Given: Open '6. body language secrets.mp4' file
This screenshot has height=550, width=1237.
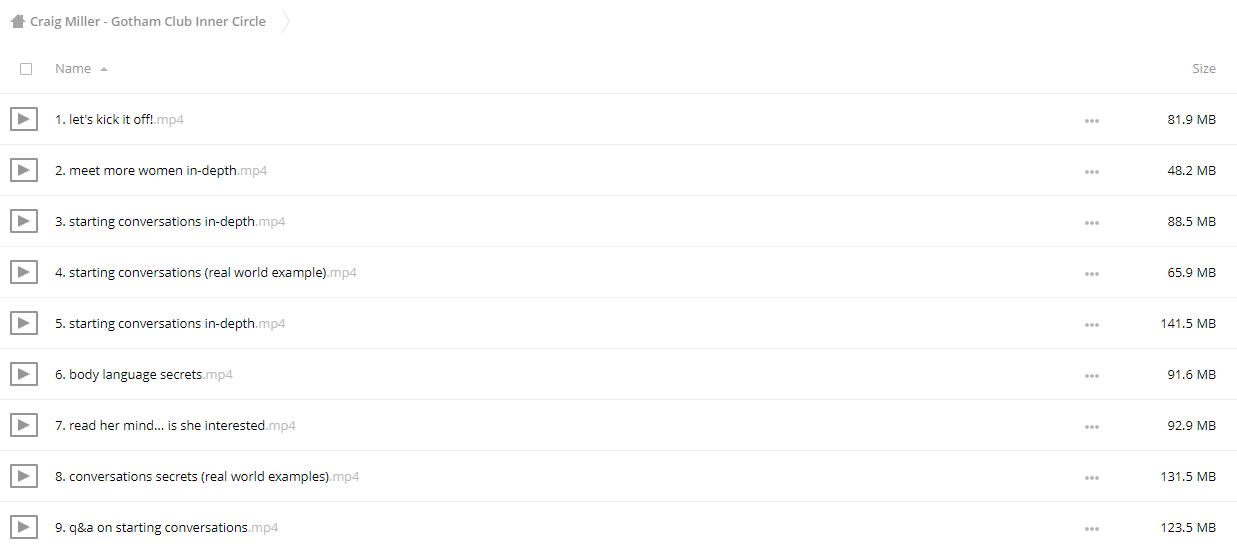Looking at the screenshot, I should 144,374.
